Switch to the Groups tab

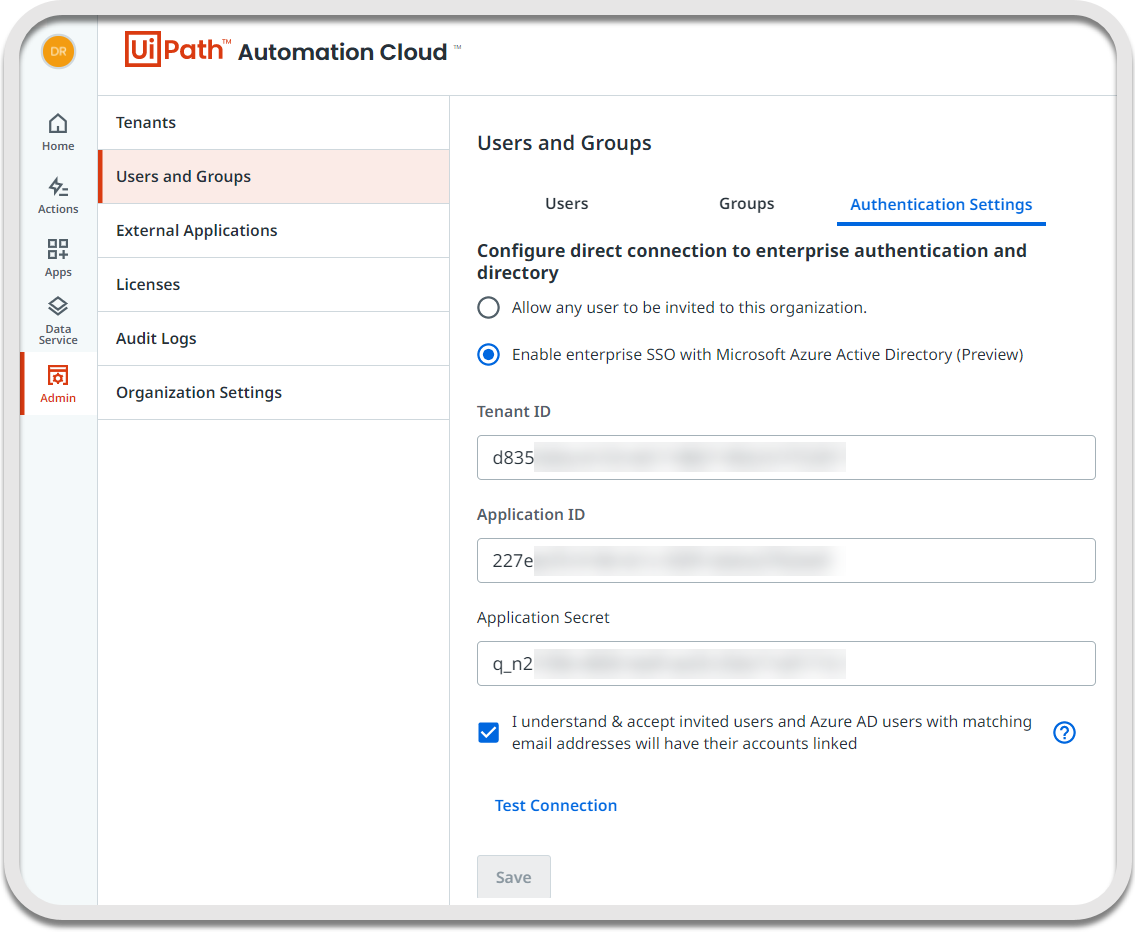pyautogui.click(x=746, y=204)
